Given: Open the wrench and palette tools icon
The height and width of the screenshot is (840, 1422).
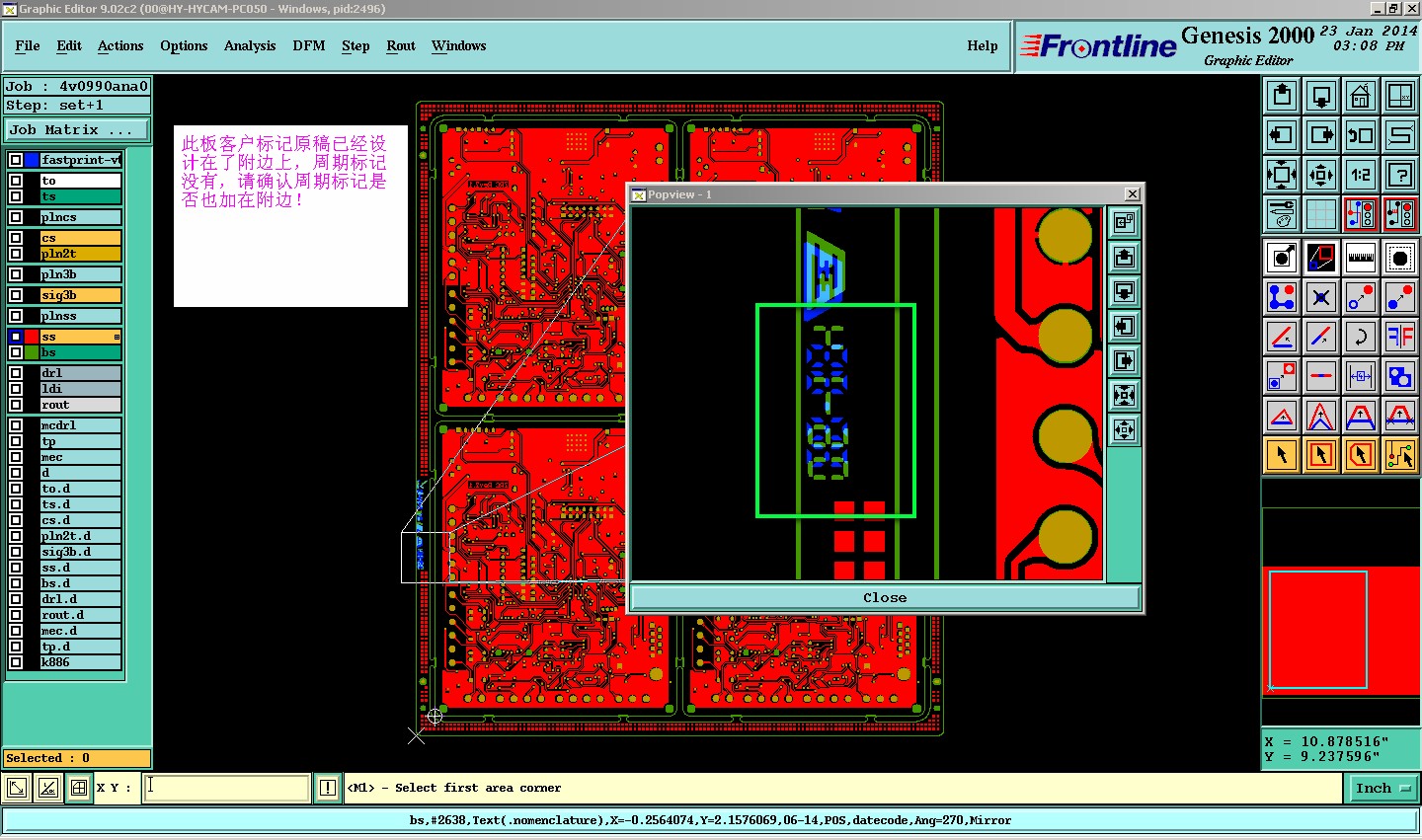Looking at the screenshot, I should pos(1282,214).
